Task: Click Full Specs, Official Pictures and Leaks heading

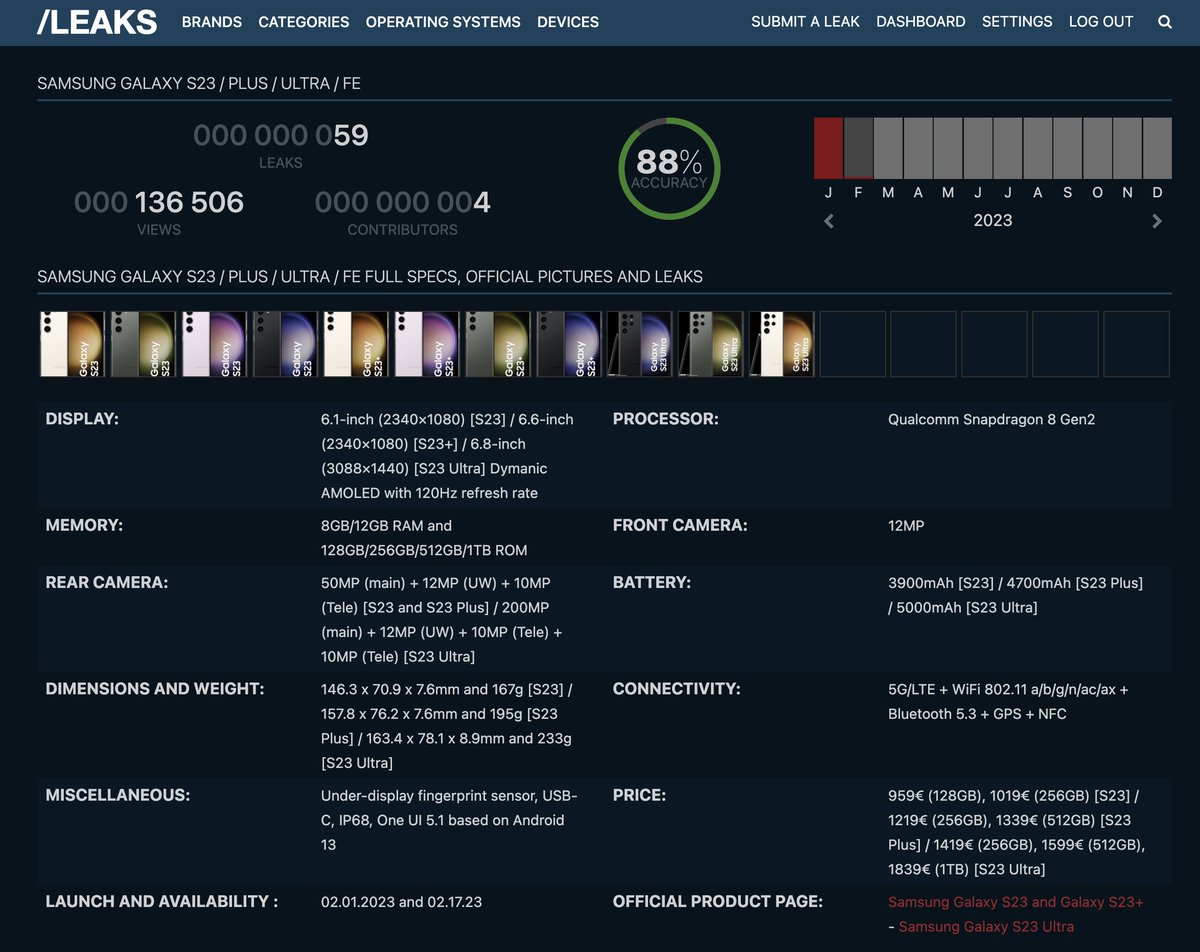Action: click(370, 277)
